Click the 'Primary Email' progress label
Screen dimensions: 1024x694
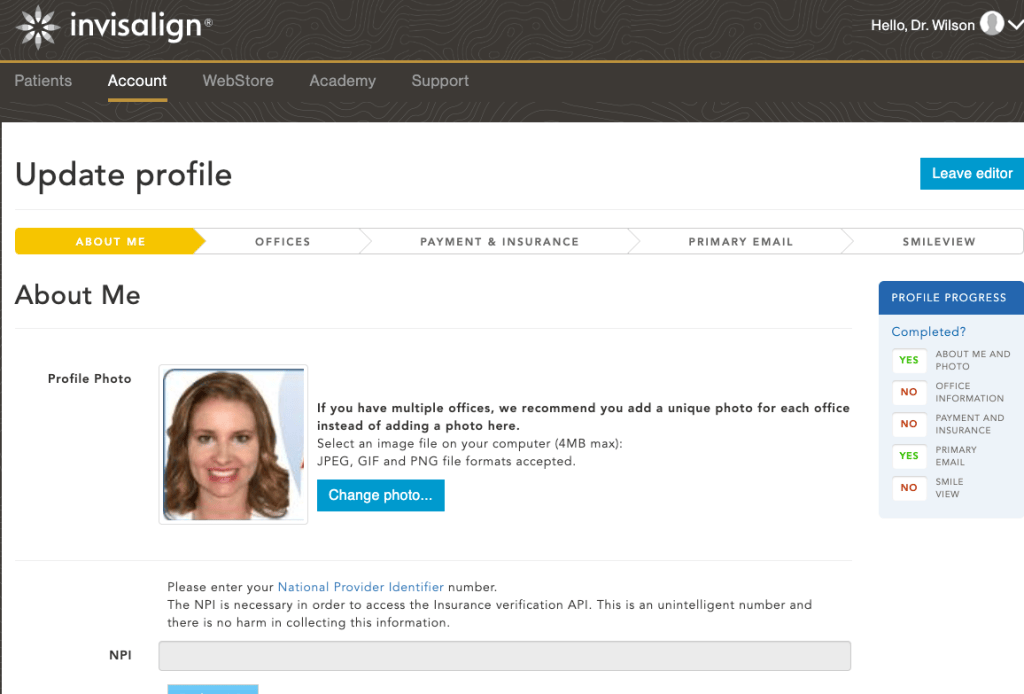[955, 456]
